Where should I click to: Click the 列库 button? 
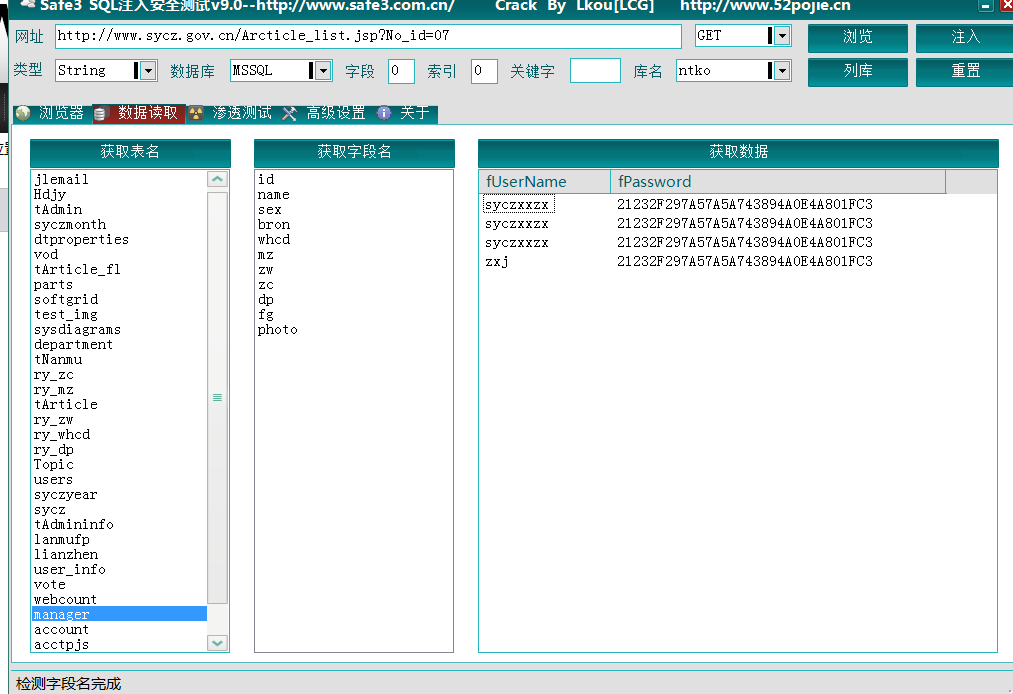pos(857,71)
